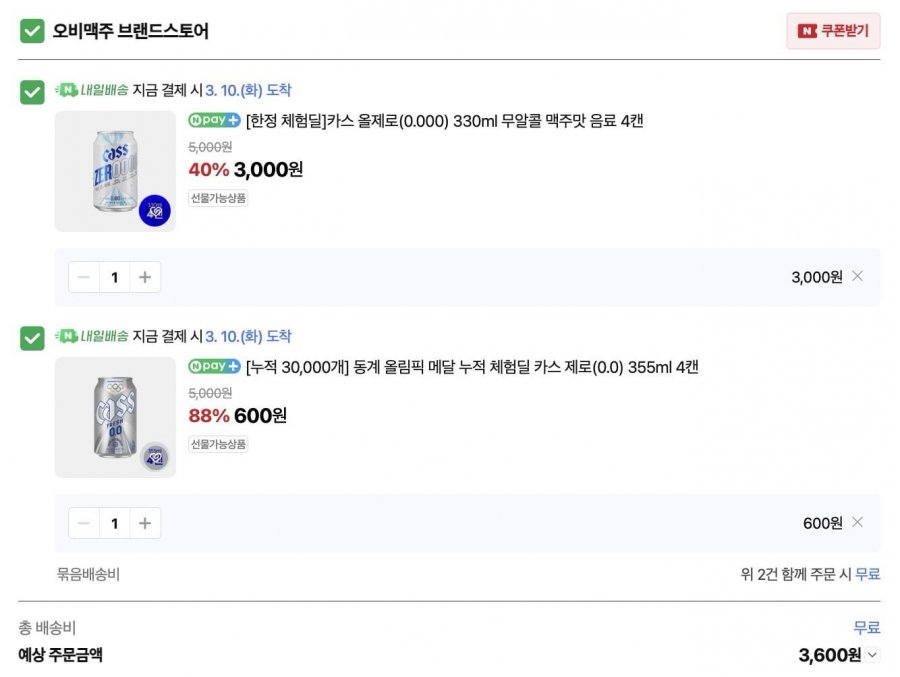900x677 pixels.
Task: Click the Npay plus badge on the first product
Action: (214, 121)
